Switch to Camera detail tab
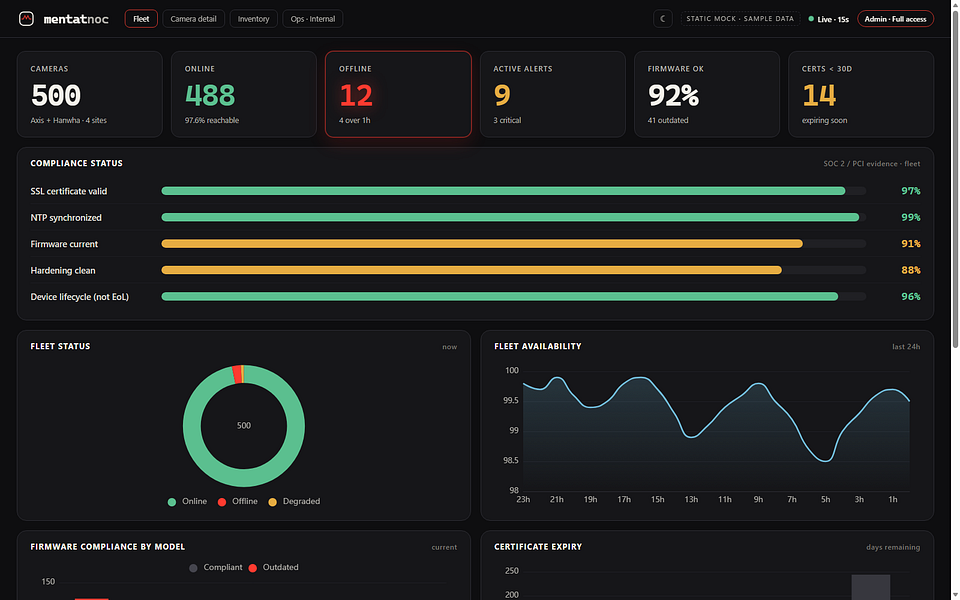Screen dimensions: 960x600 pyautogui.click(x=193, y=19)
